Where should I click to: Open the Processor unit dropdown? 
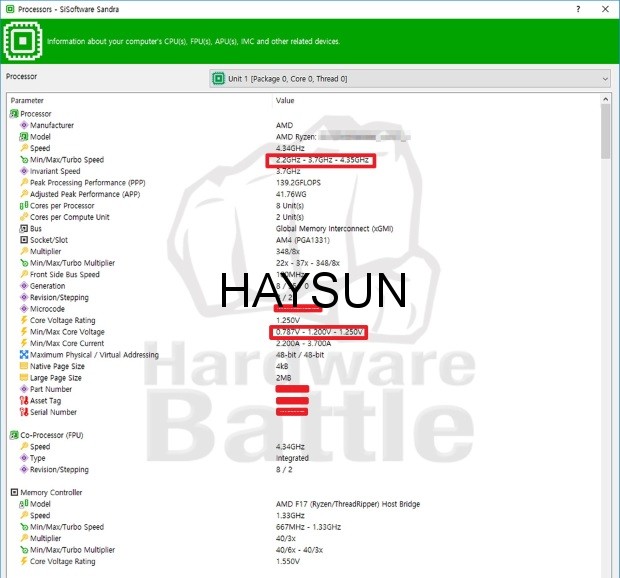pyautogui.click(x=409, y=78)
